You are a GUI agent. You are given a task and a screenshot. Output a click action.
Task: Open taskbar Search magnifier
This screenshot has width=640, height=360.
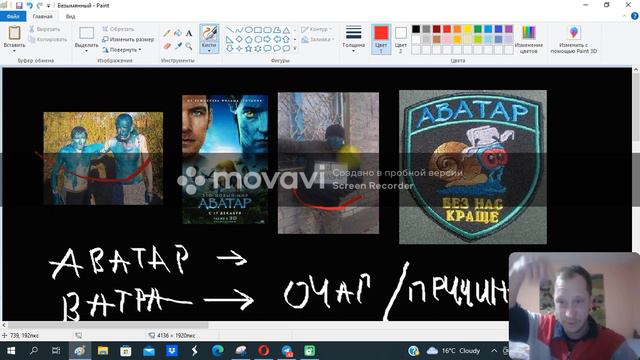[x=34, y=351]
